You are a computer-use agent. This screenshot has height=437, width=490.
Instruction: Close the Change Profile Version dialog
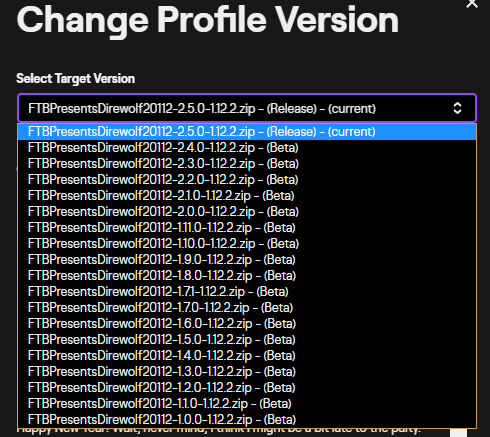click(472, 4)
